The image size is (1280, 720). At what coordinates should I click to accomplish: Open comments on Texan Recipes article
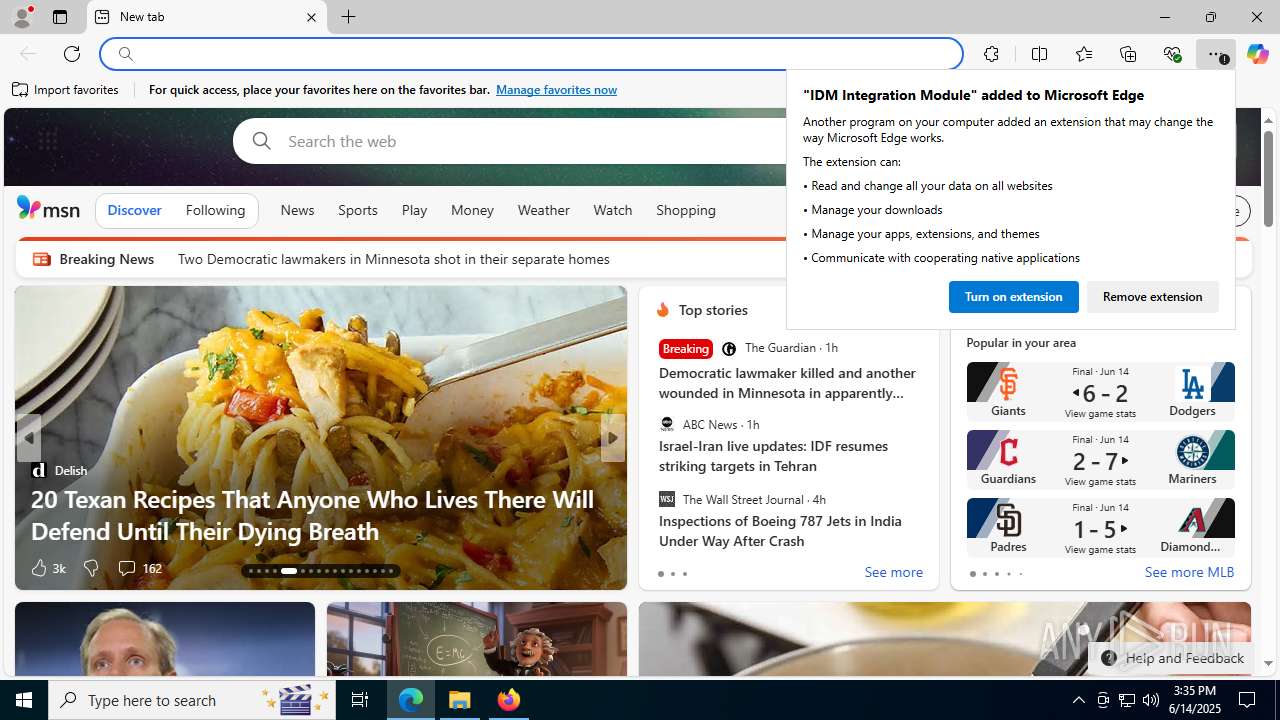(139, 568)
